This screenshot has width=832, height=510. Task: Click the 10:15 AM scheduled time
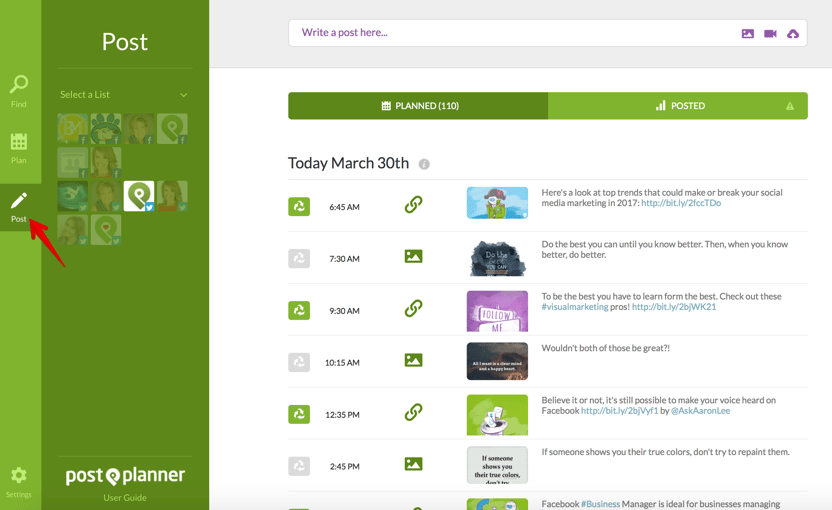342,363
